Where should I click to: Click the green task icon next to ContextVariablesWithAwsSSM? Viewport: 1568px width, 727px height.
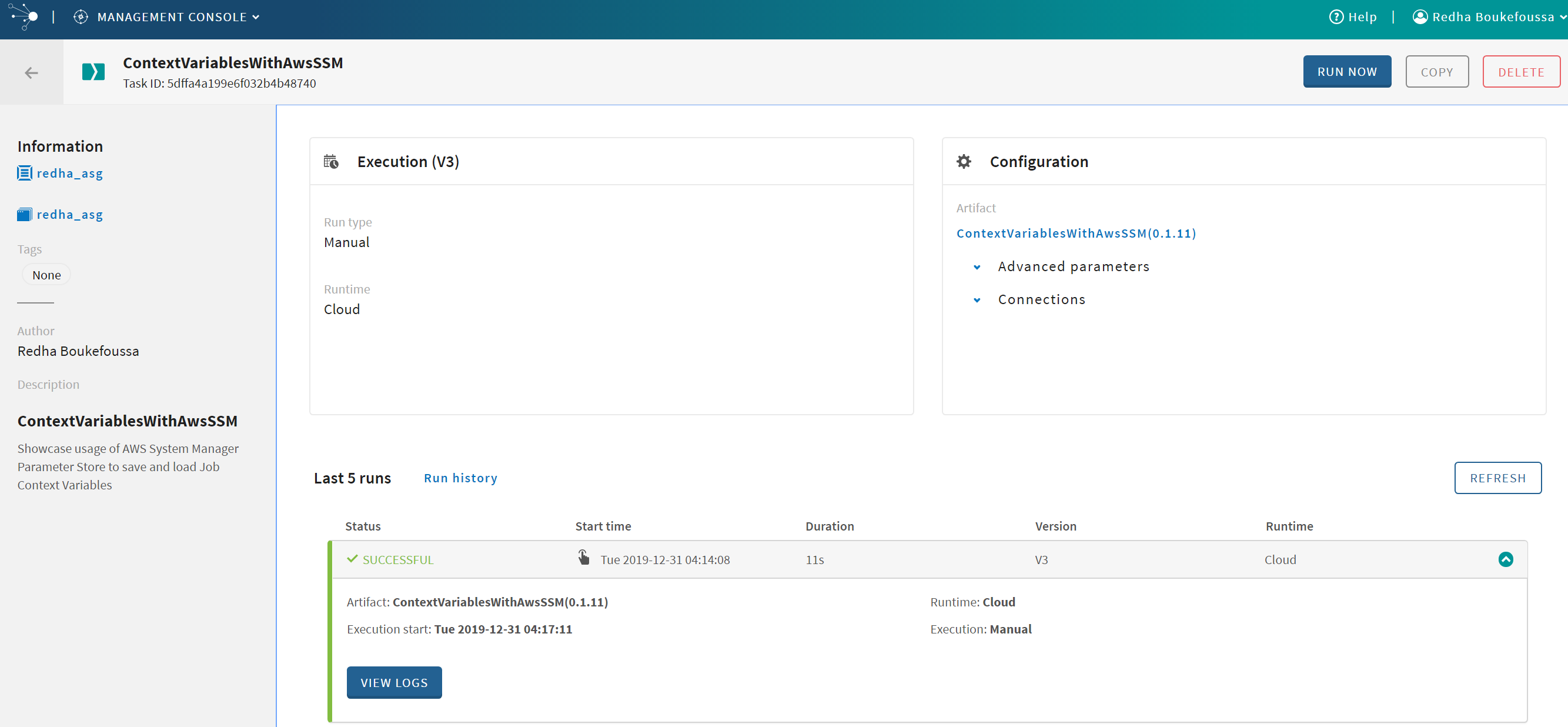(93, 71)
